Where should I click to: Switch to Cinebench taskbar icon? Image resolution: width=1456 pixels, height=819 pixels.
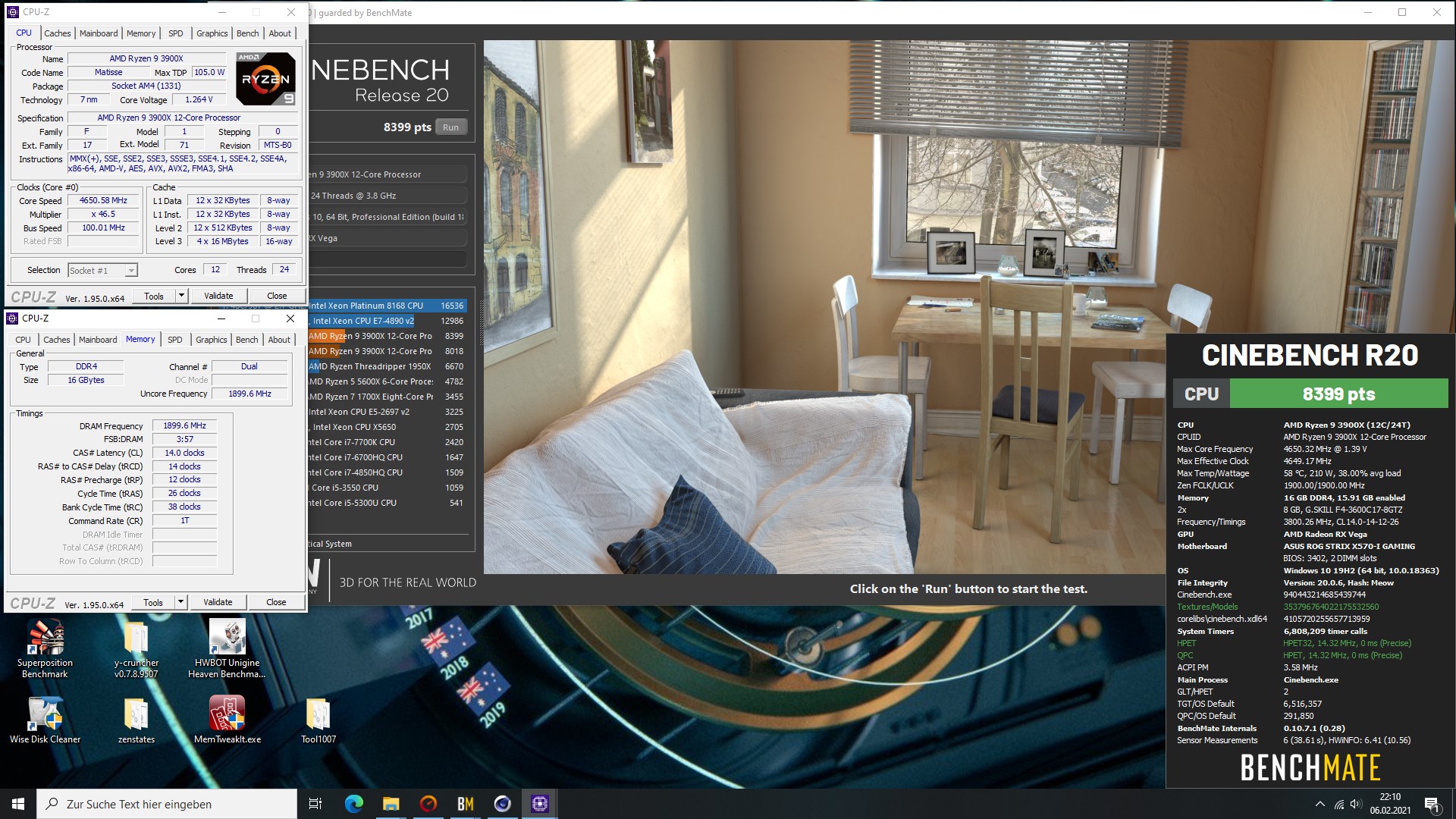(502, 804)
